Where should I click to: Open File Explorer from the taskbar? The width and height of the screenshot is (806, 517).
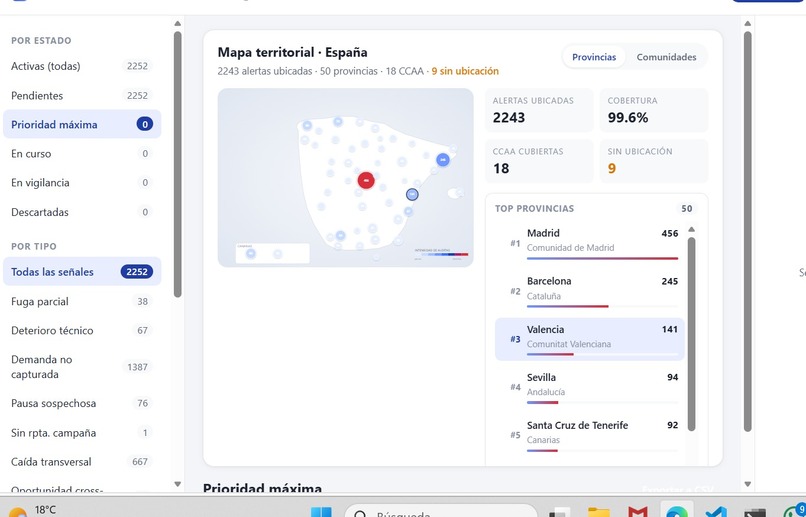(598, 513)
